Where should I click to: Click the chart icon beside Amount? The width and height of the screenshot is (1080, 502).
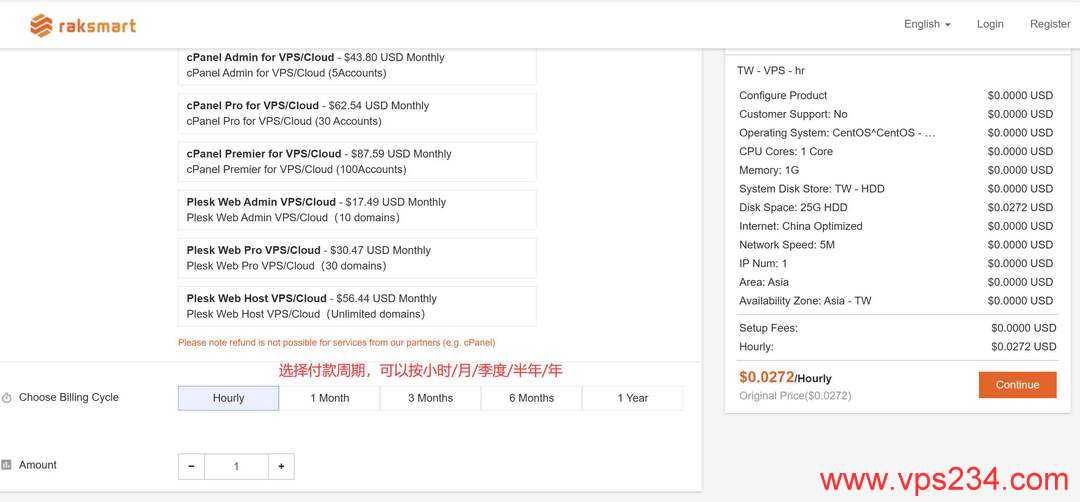(x=6, y=465)
